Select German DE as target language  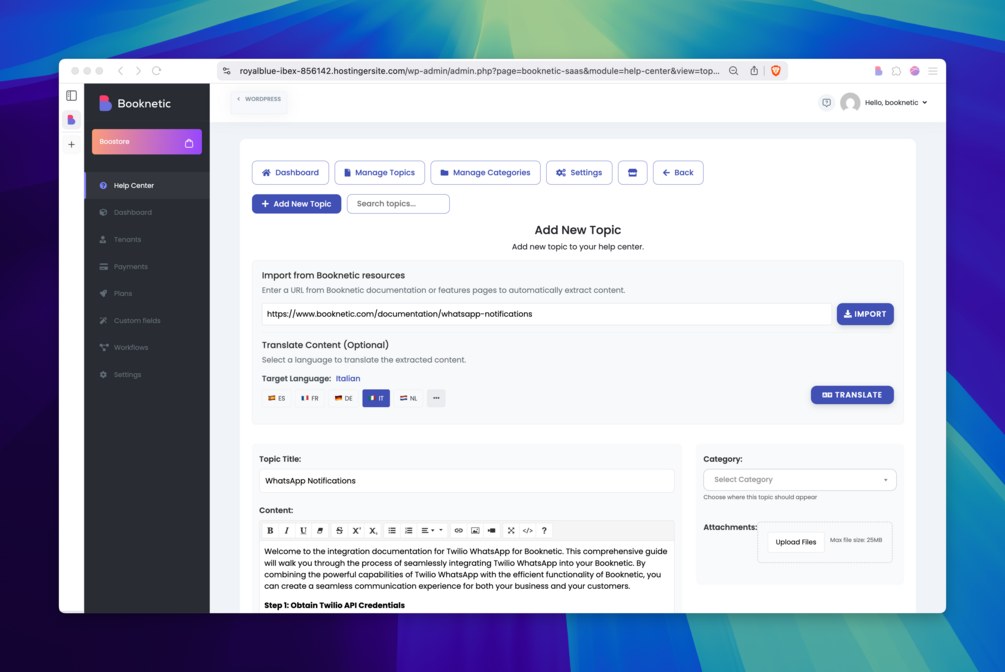[344, 398]
